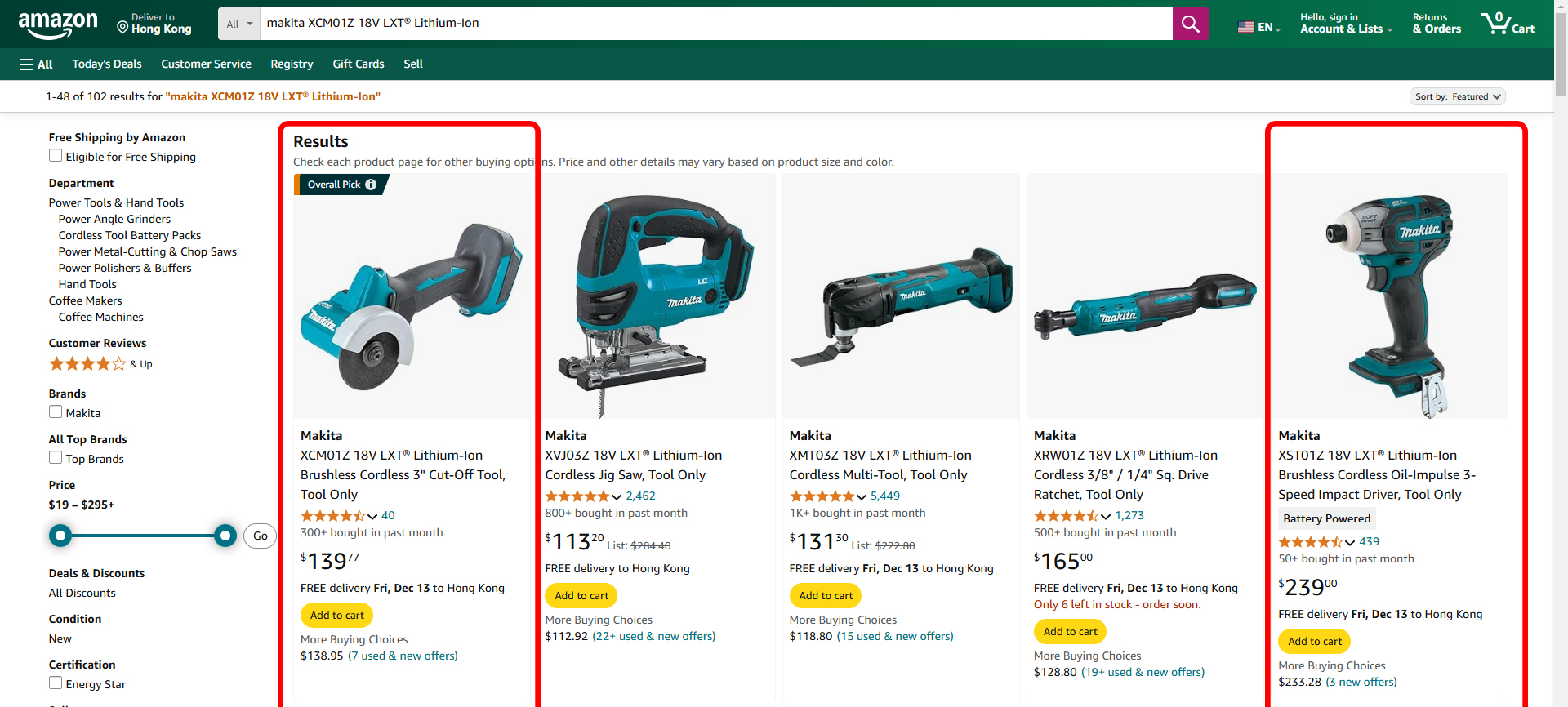
Task: Click star rating of XMT03Z Multi-Tool
Action: 822,496
